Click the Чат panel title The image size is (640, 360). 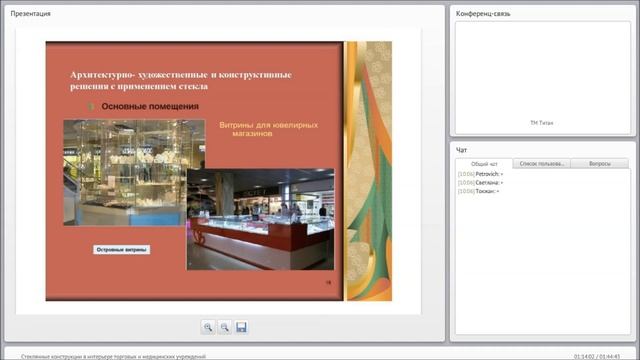[461, 150]
